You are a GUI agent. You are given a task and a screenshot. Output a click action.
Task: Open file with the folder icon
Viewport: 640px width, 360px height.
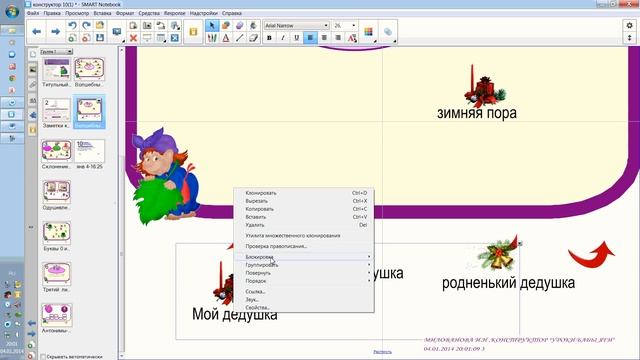pos(100,25)
